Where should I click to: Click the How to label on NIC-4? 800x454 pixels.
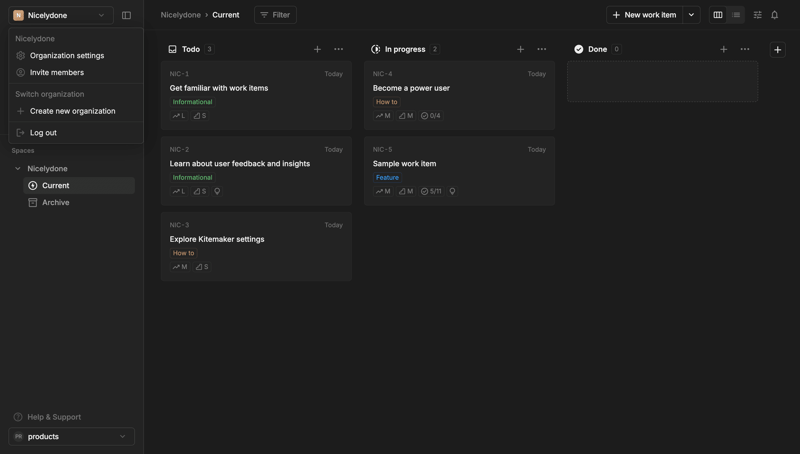[x=386, y=102]
